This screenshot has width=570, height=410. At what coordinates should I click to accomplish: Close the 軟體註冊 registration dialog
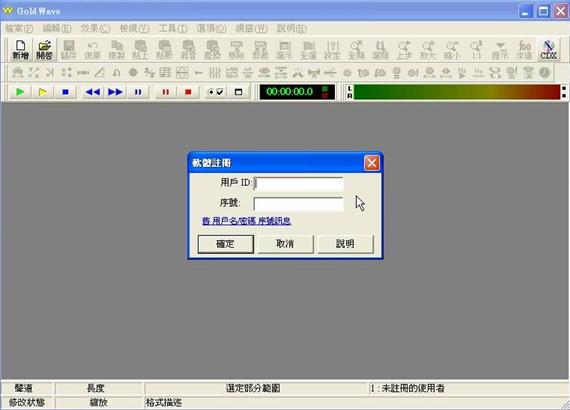(372, 163)
